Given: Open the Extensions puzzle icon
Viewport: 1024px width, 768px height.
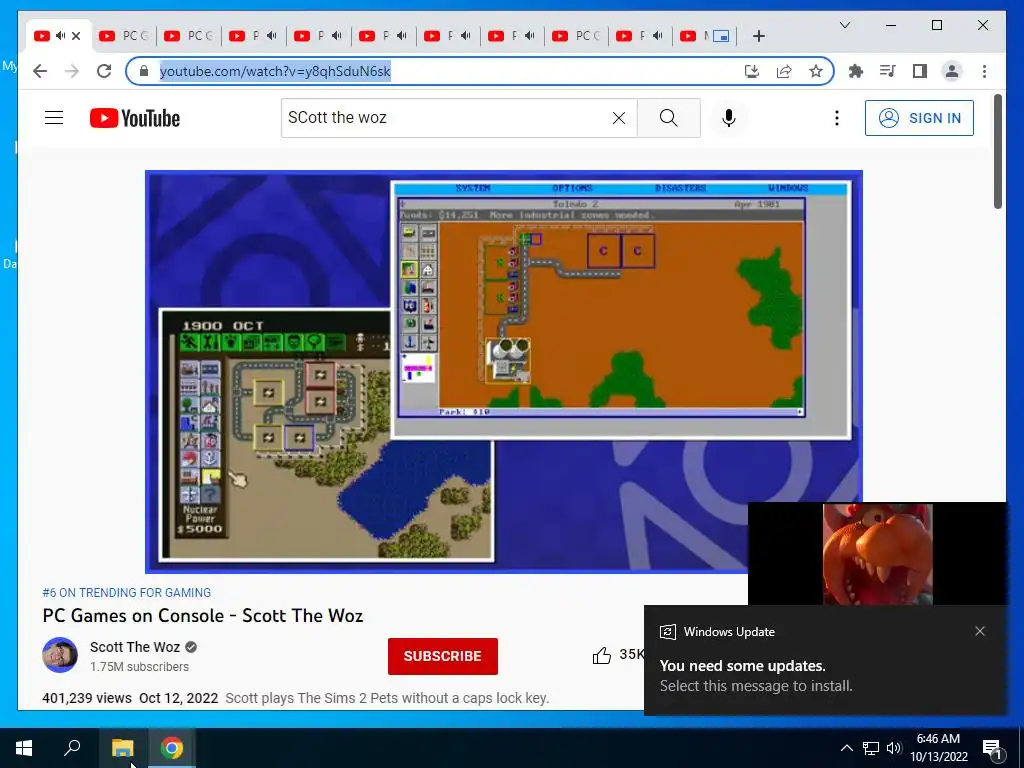Looking at the screenshot, I should coord(856,71).
